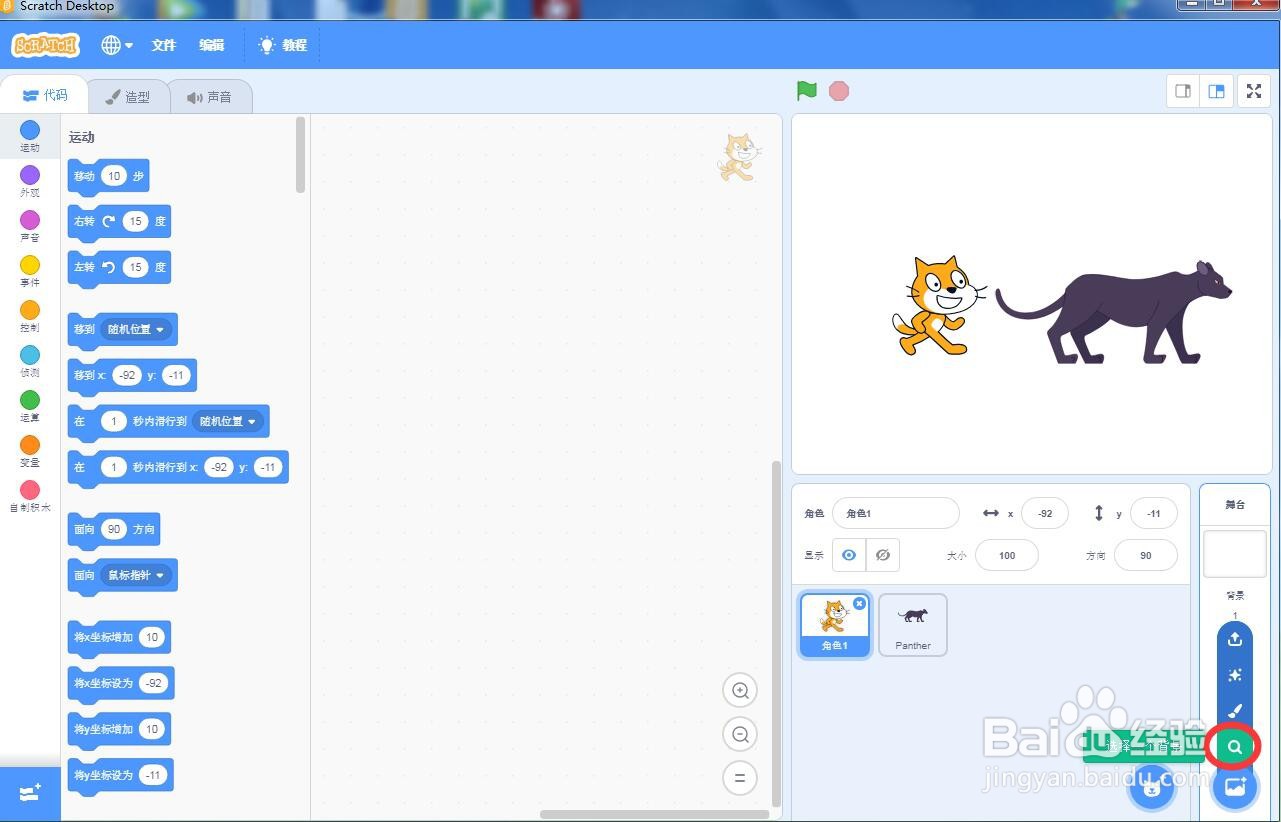1281x822 pixels.
Task: Select the 声音 block category
Action: pyautogui.click(x=30, y=227)
